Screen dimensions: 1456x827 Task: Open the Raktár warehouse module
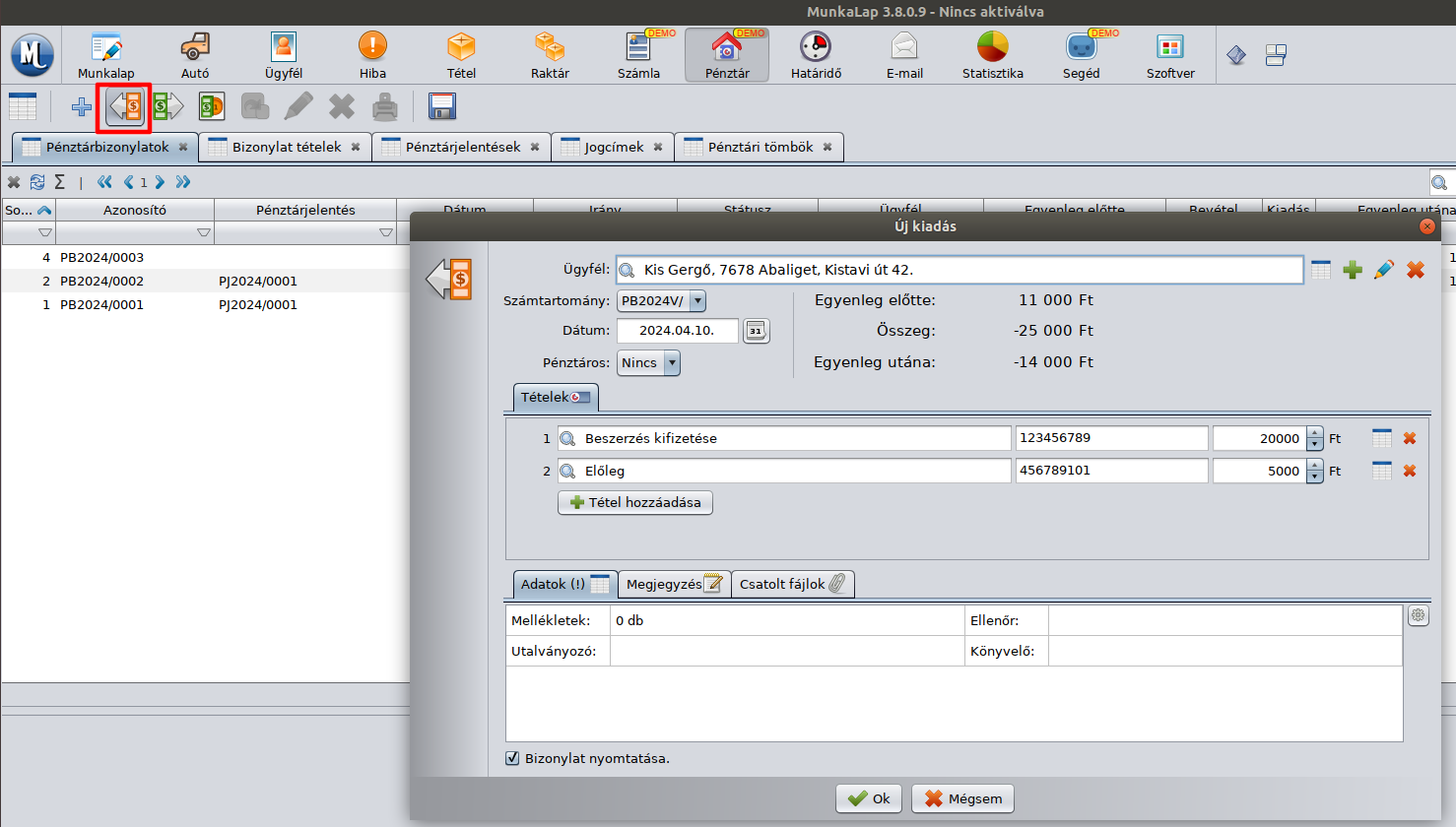pyautogui.click(x=550, y=55)
